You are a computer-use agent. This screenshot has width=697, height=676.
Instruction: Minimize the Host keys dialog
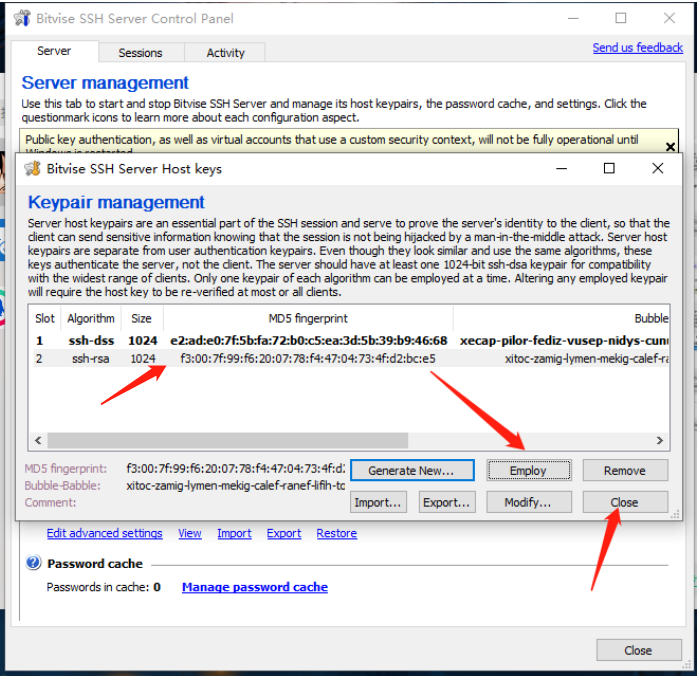click(561, 168)
